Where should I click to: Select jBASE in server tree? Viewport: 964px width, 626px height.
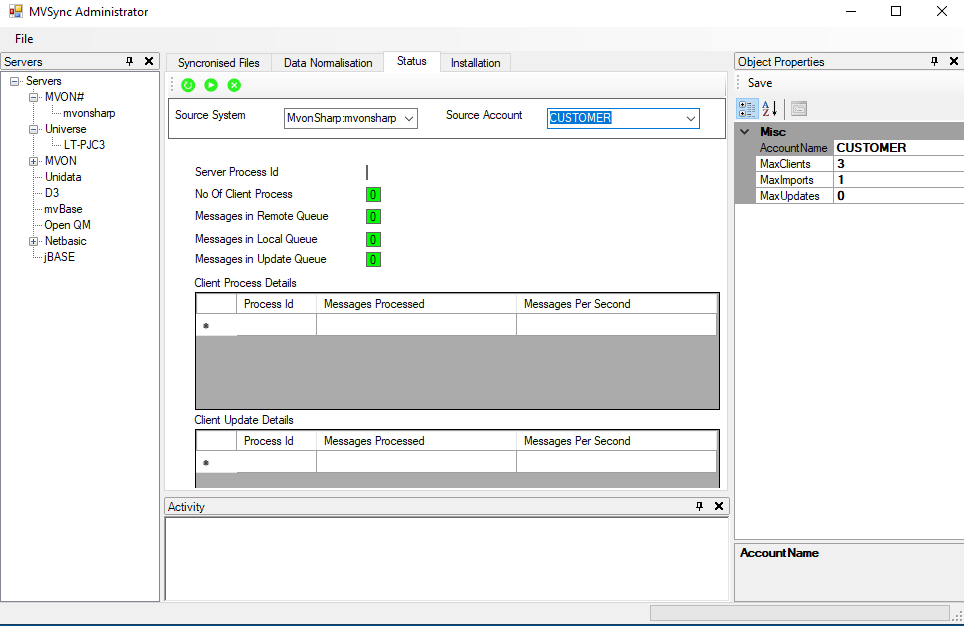point(59,257)
